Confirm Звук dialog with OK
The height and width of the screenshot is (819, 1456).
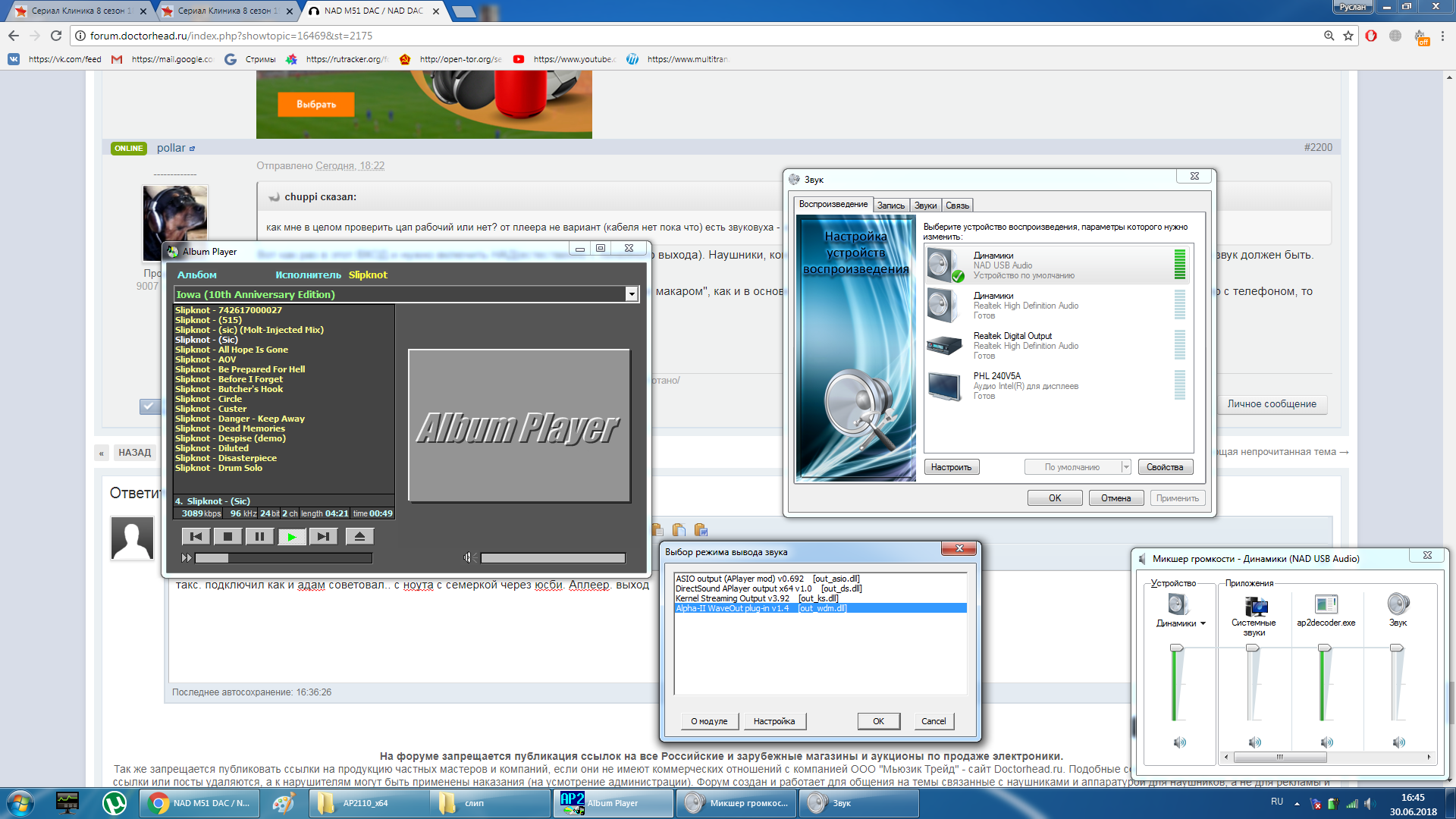click(x=1055, y=498)
